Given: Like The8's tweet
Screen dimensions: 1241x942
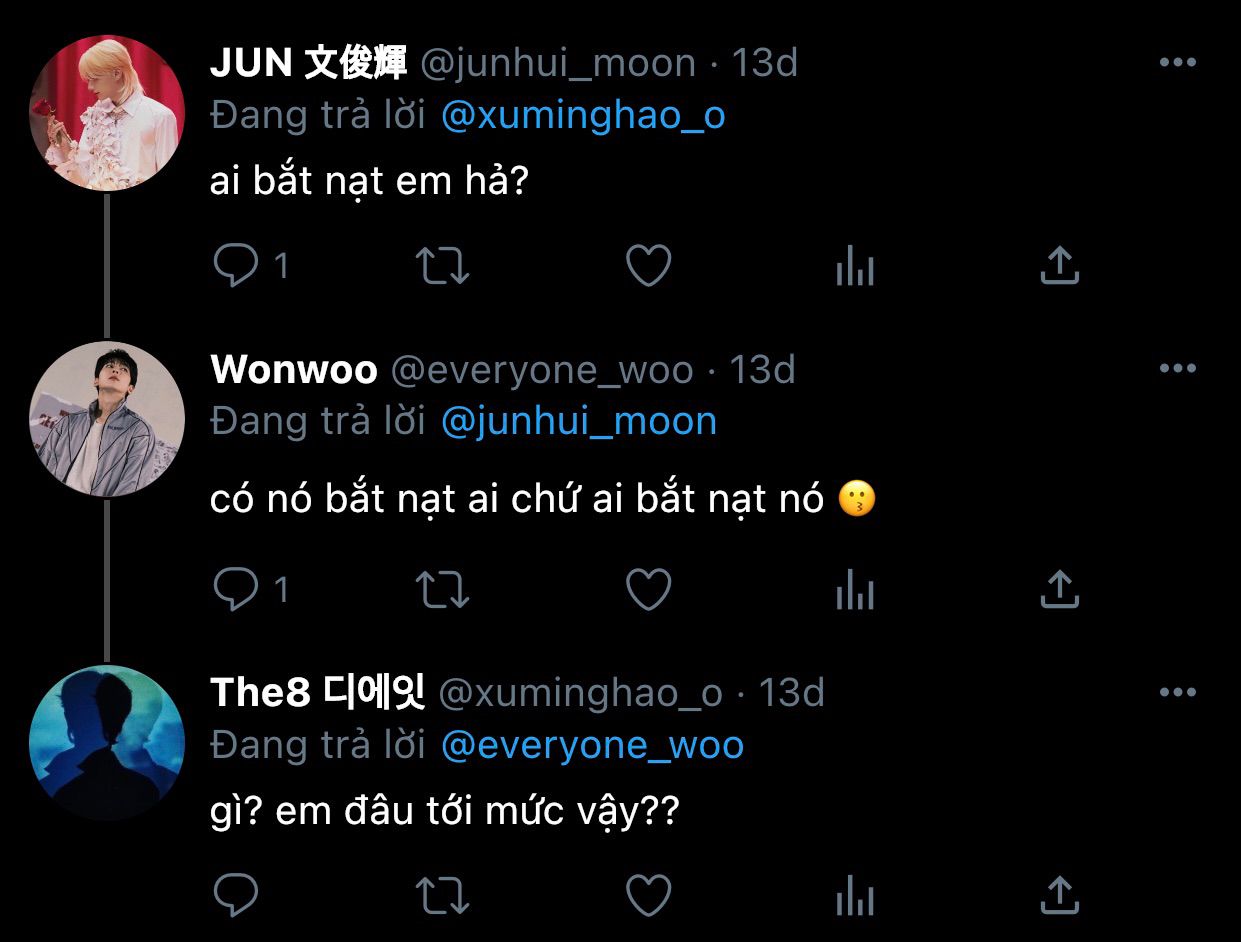Looking at the screenshot, I should [648, 894].
